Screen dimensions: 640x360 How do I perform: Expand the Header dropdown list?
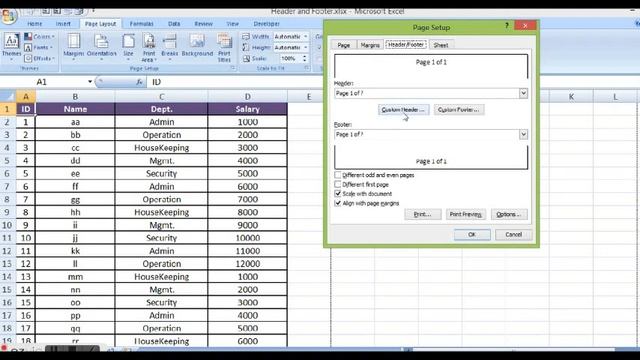click(523, 93)
